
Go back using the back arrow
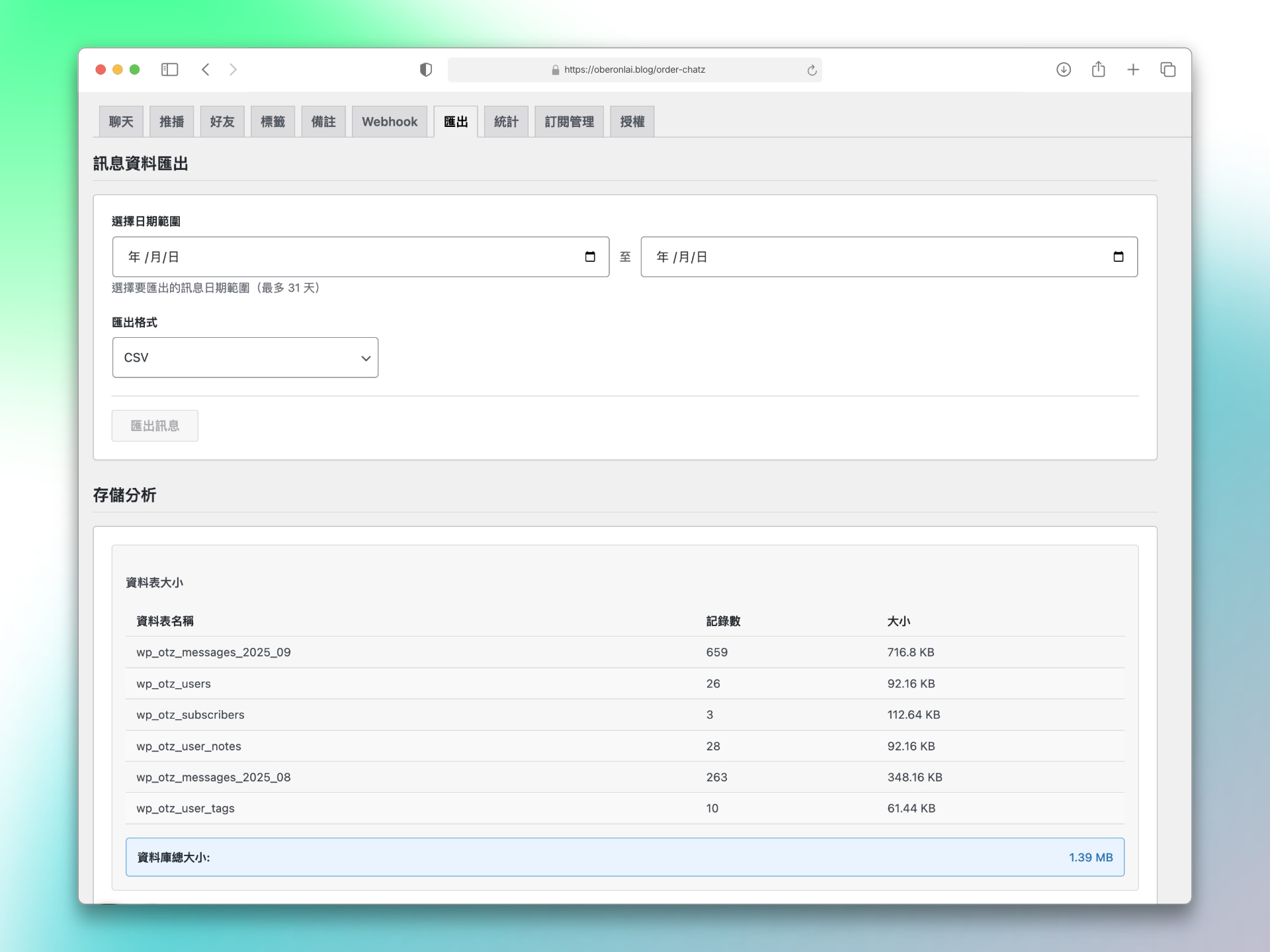(206, 69)
